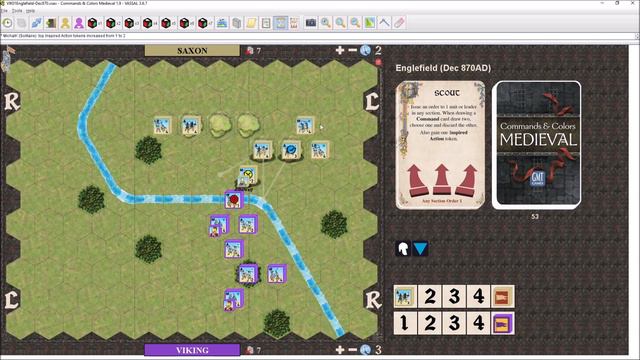Click the third magnifier zoom icon
The width and height of the screenshot is (640, 360).
pyautogui.click(x=355, y=23)
